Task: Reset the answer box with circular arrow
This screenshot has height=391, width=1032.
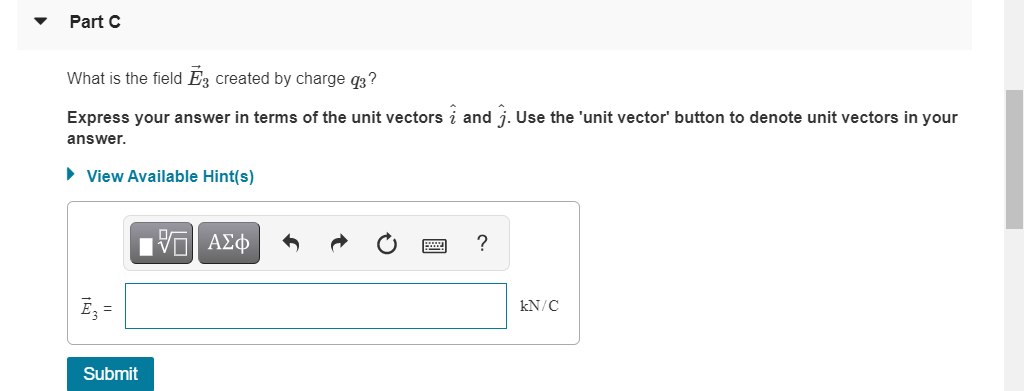Action: pos(387,244)
